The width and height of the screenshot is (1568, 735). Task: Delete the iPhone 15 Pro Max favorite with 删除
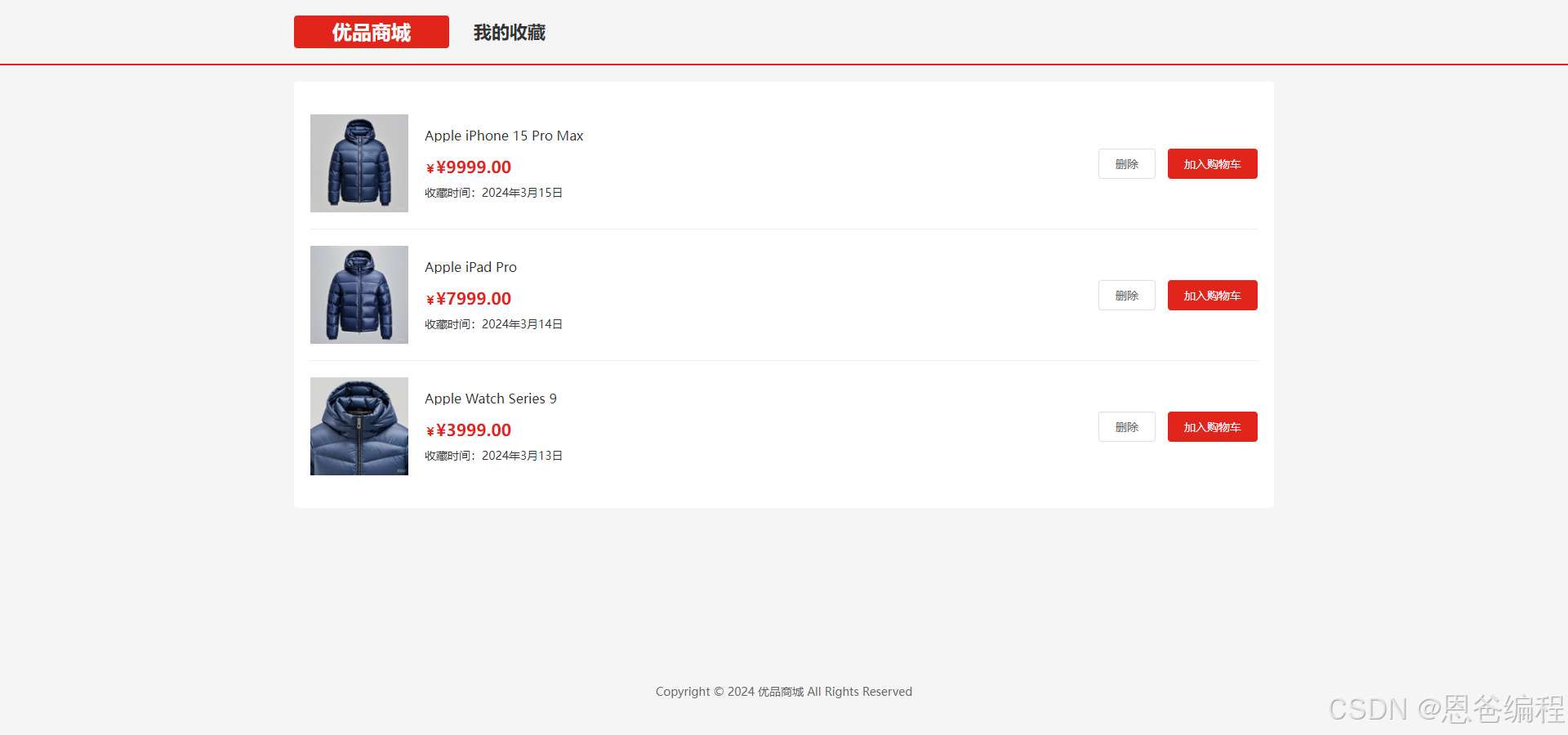click(1127, 164)
